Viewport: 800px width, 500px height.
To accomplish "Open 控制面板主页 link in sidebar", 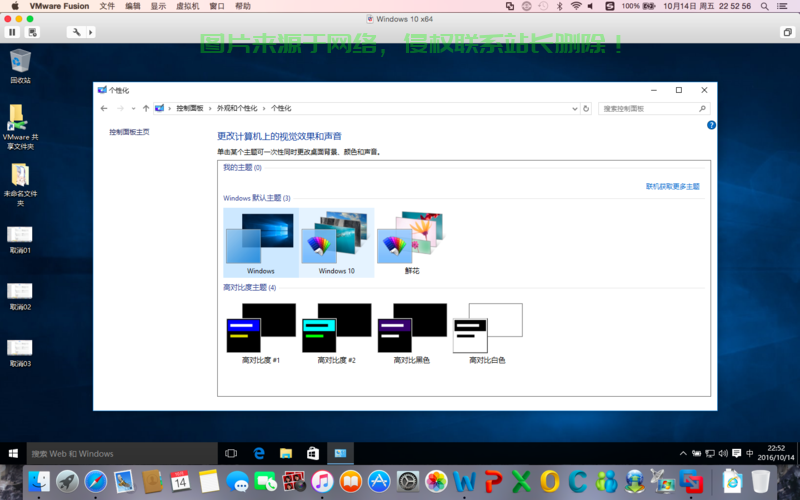I will [x=129, y=132].
